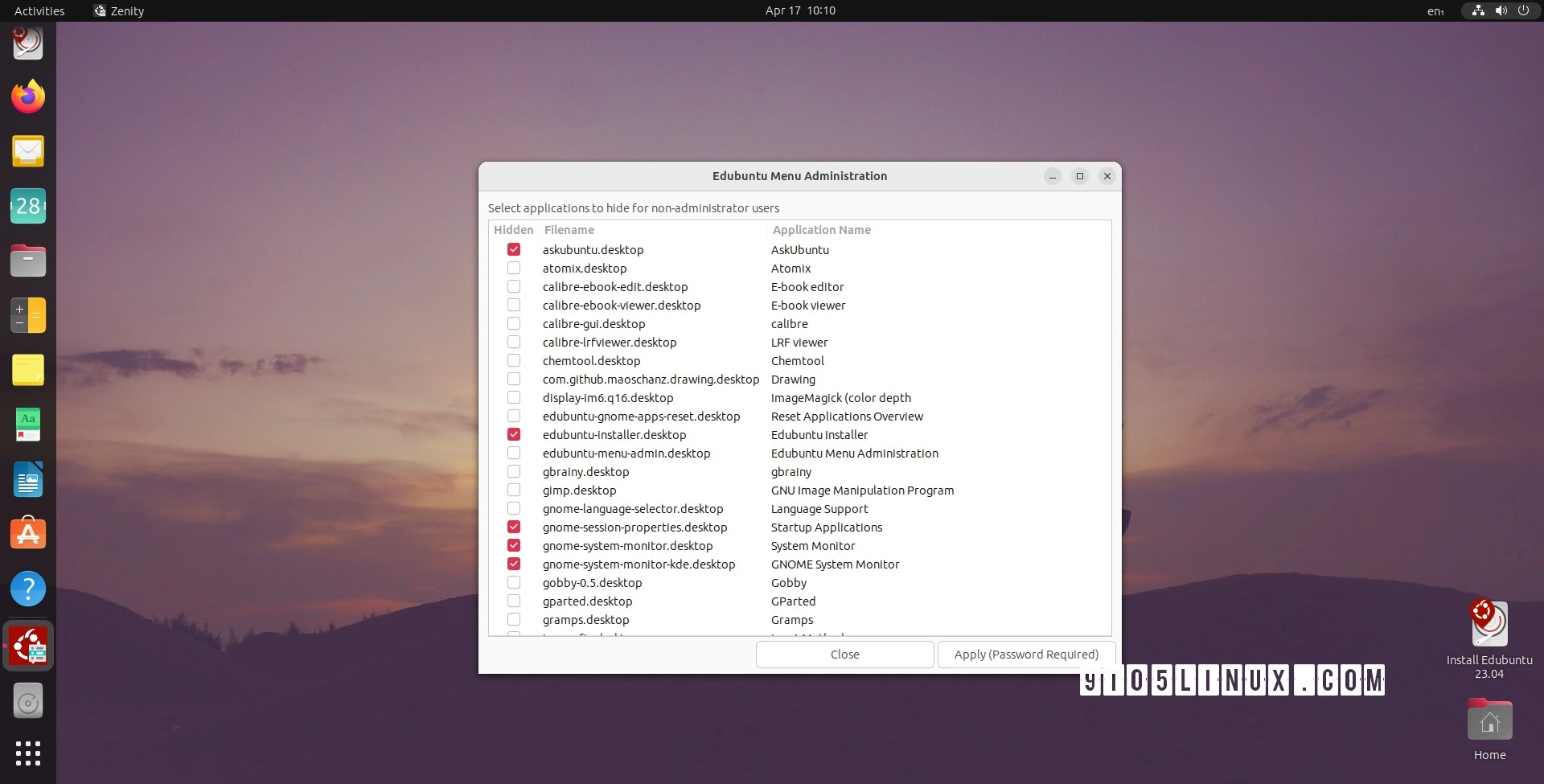Click Apply (Password Required) button
Screen dimensions: 1544x784
tap(1026, 655)
